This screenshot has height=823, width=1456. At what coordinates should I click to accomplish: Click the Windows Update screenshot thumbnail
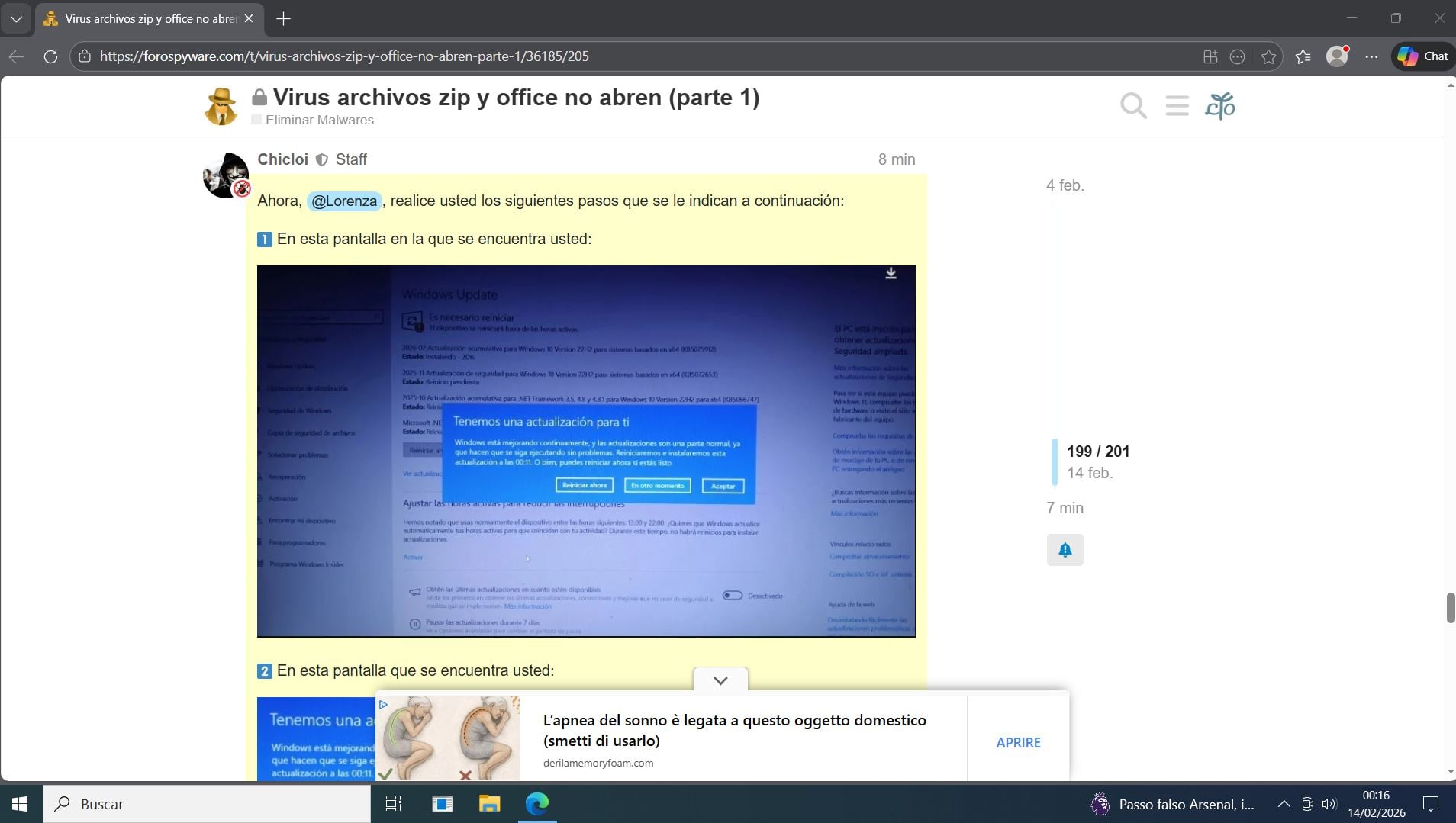point(585,451)
